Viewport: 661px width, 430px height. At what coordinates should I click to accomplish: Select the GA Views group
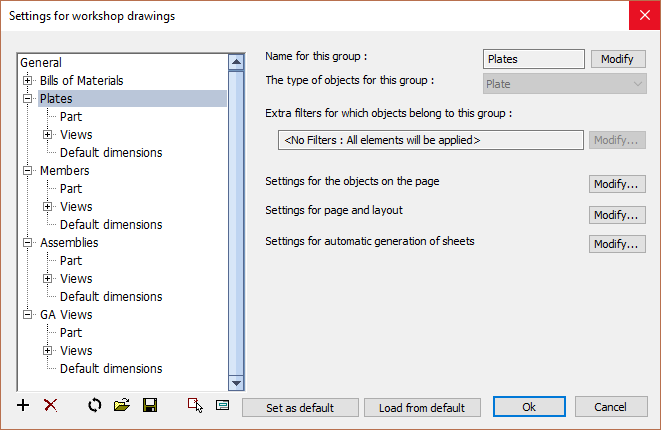point(66,315)
